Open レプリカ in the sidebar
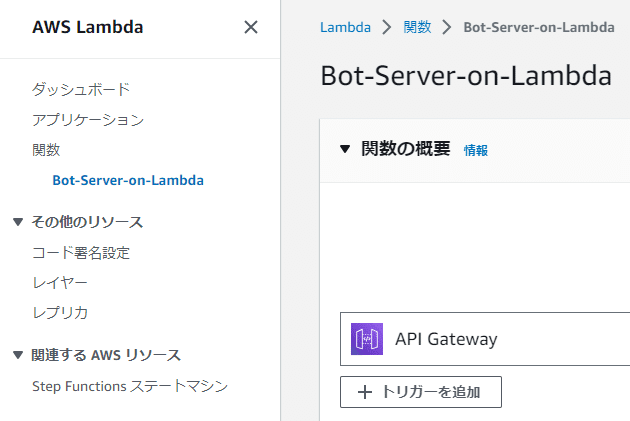 click(x=60, y=313)
